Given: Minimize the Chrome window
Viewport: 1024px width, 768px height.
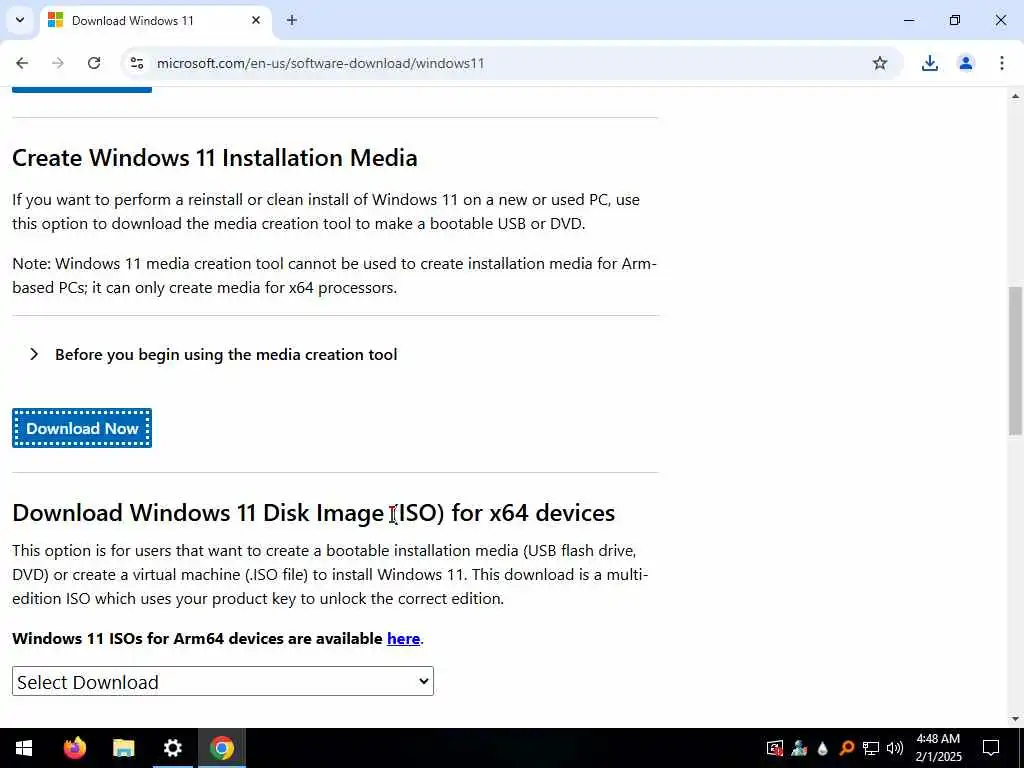Looking at the screenshot, I should tap(908, 20).
